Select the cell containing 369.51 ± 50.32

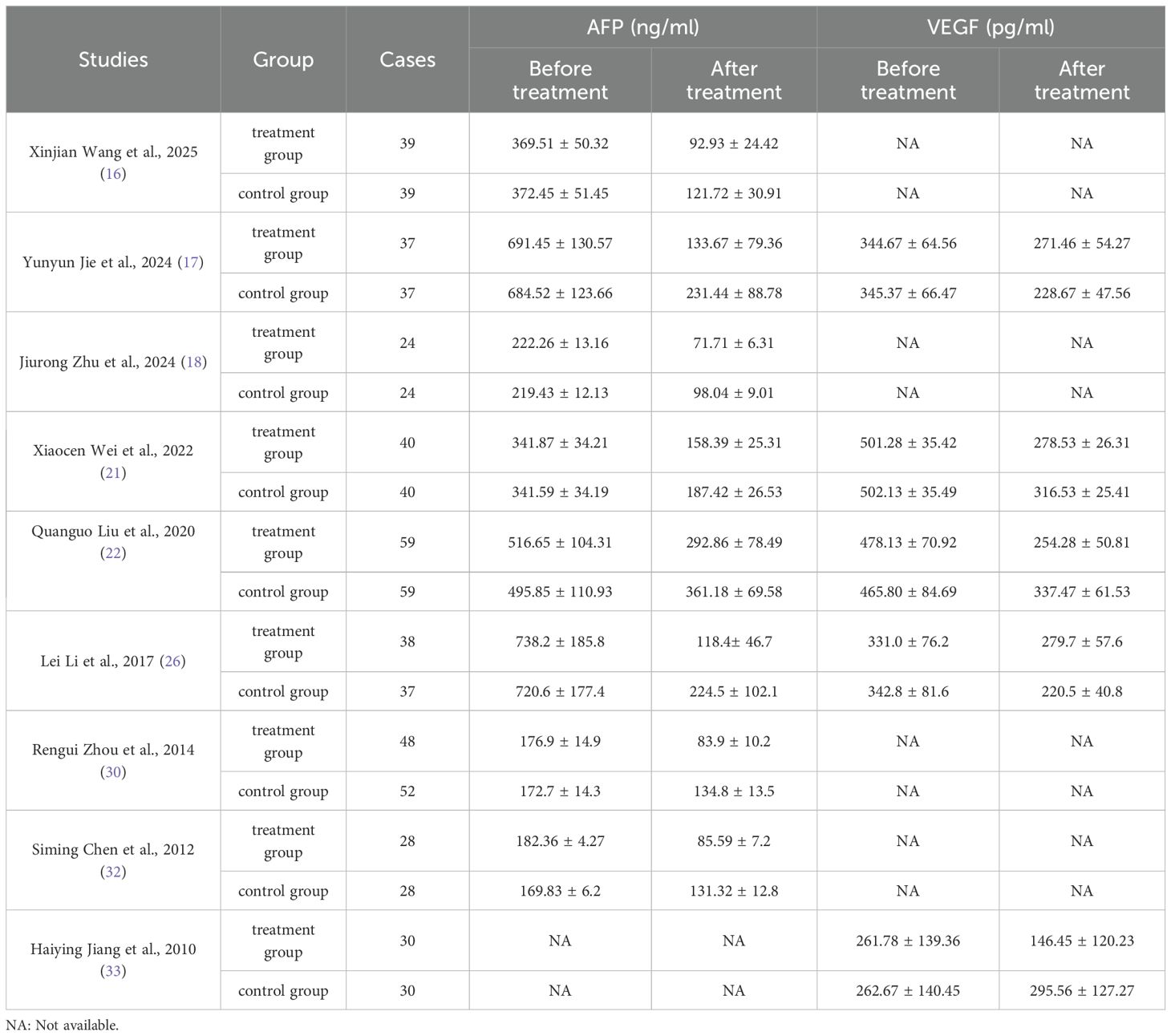(x=560, y=144)
